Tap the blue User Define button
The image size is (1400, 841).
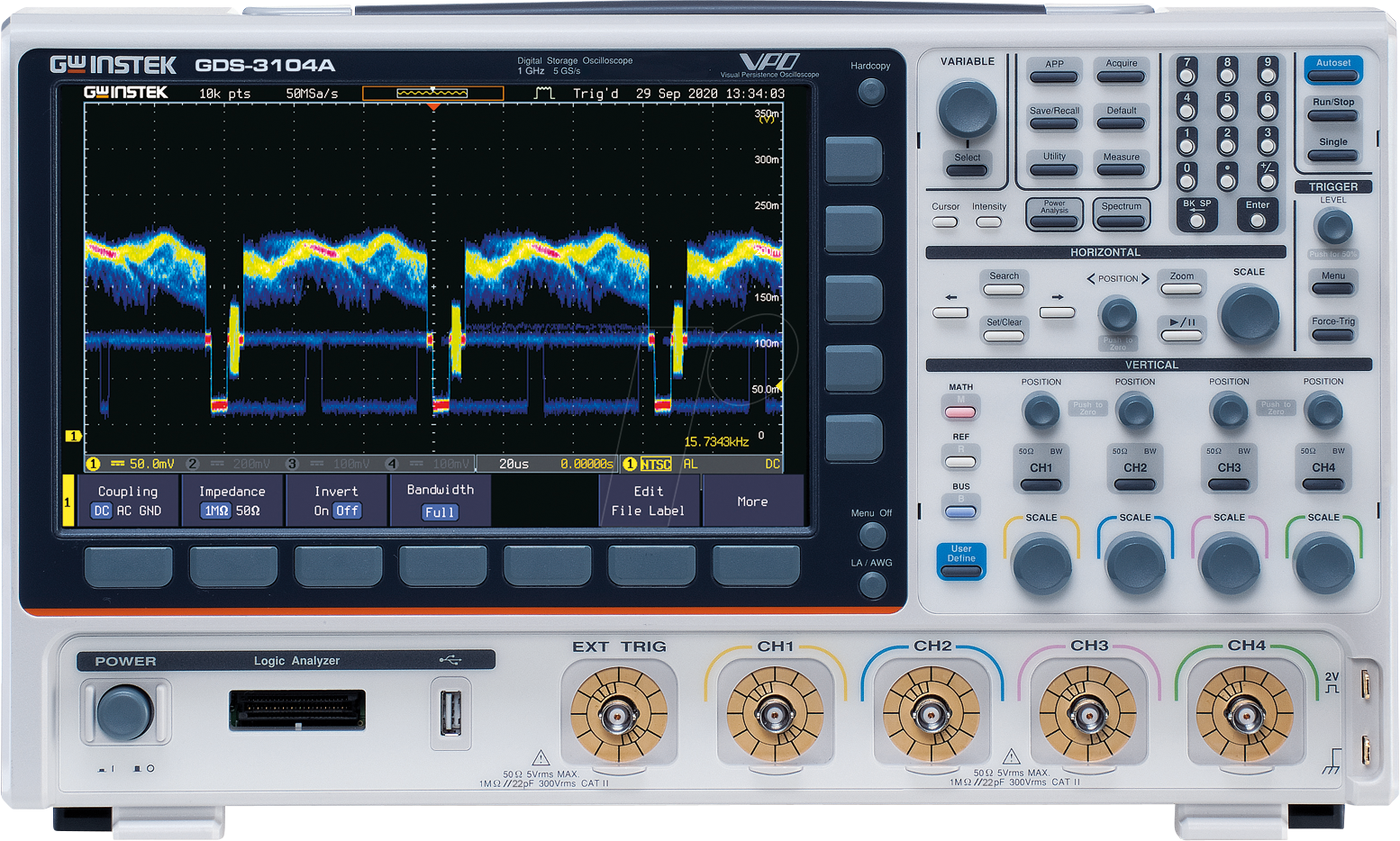[960, 560]
